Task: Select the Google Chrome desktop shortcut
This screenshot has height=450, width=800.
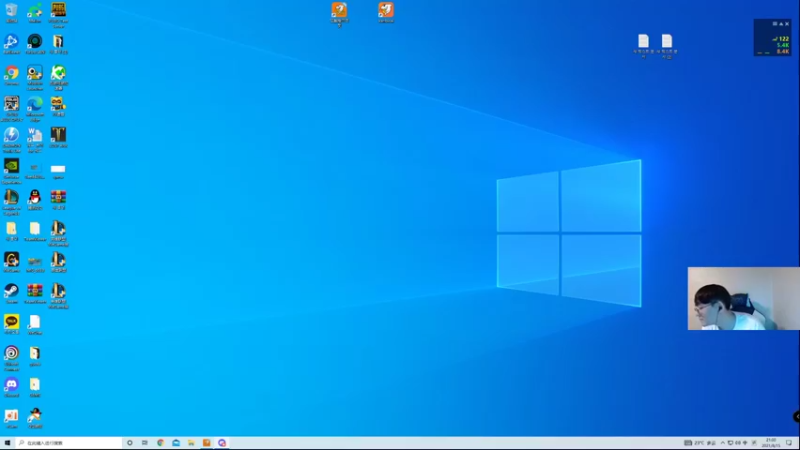Action: coord(11,75)
